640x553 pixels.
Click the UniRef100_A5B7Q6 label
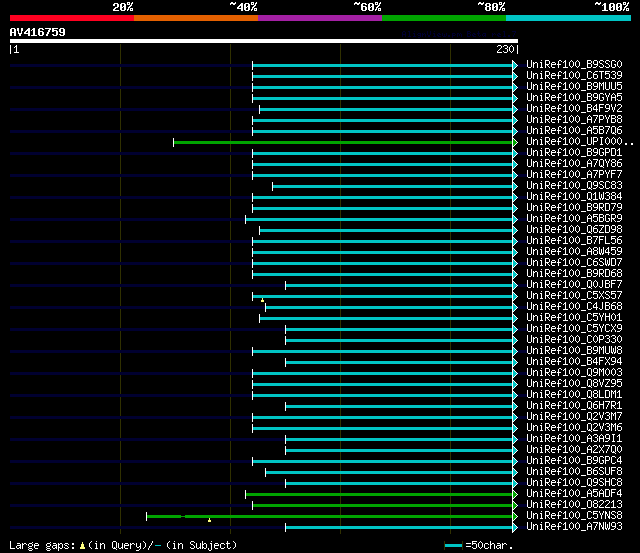574,131
